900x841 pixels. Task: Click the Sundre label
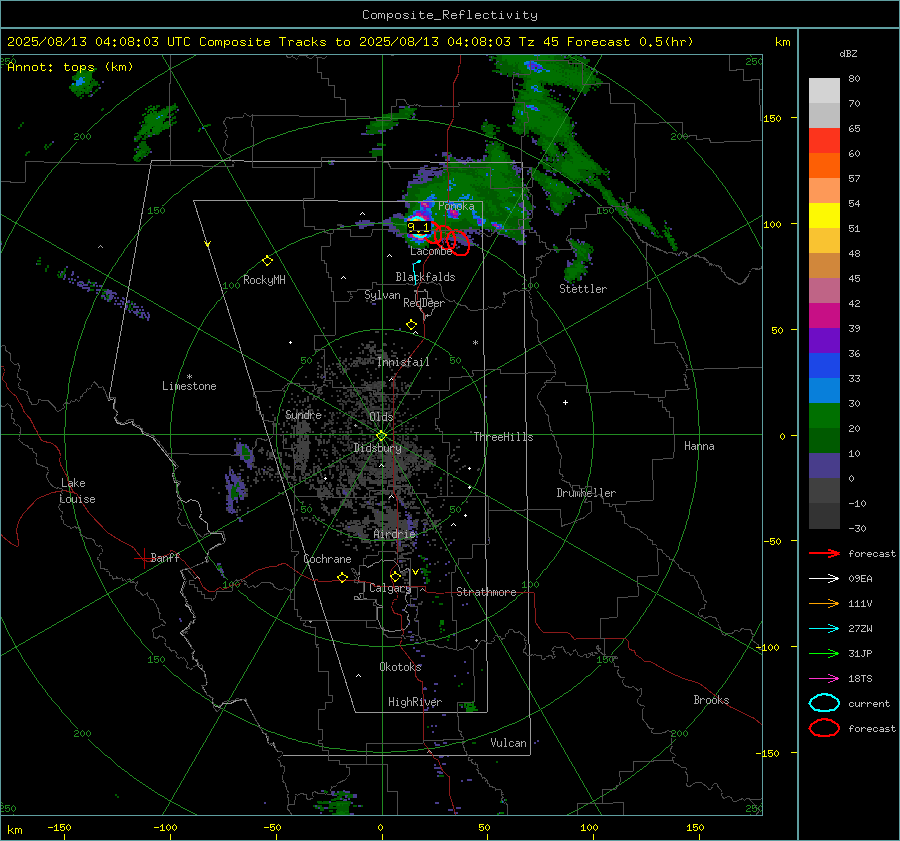pos(303,414)
